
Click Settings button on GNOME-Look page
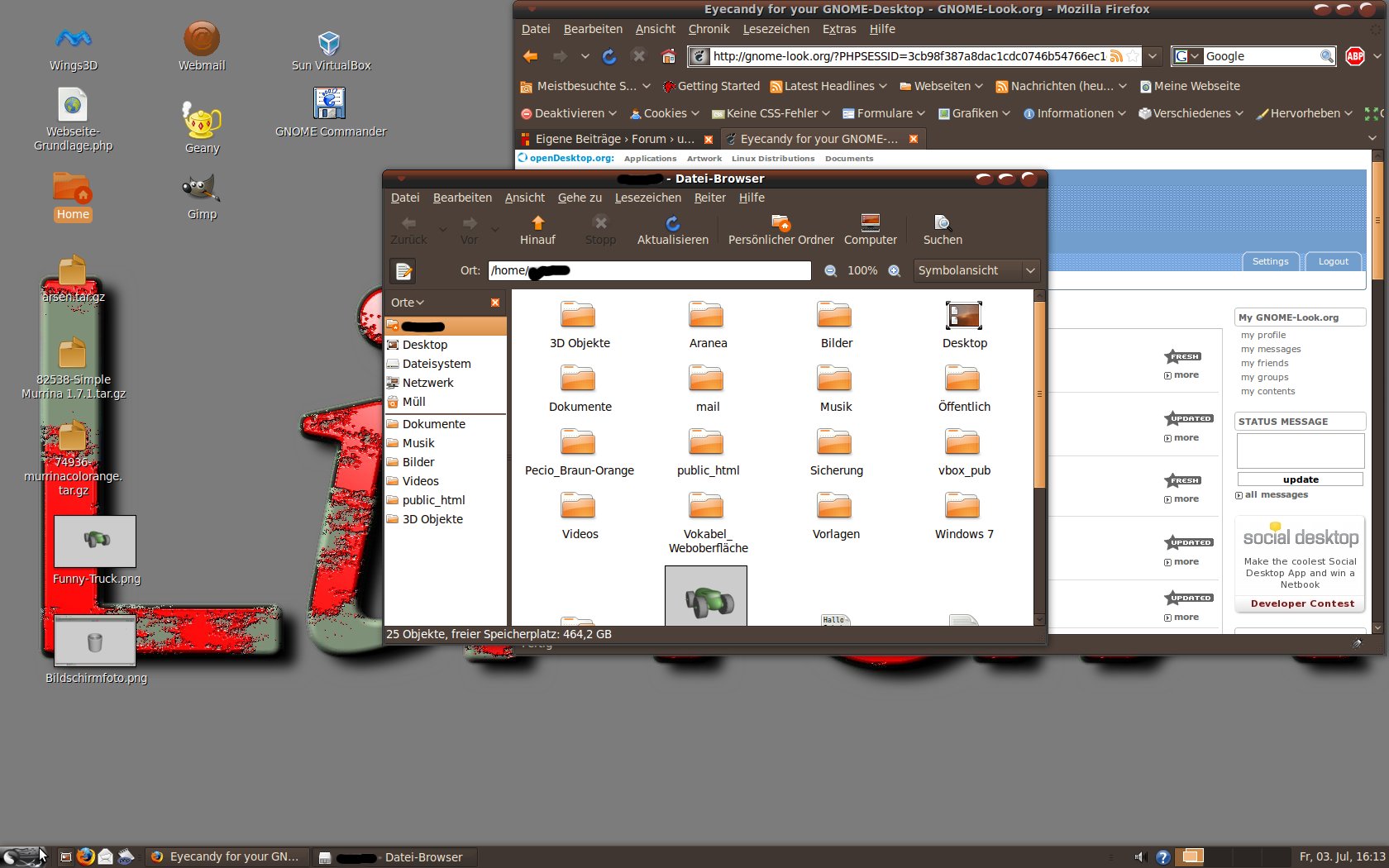pos(1270,261)
